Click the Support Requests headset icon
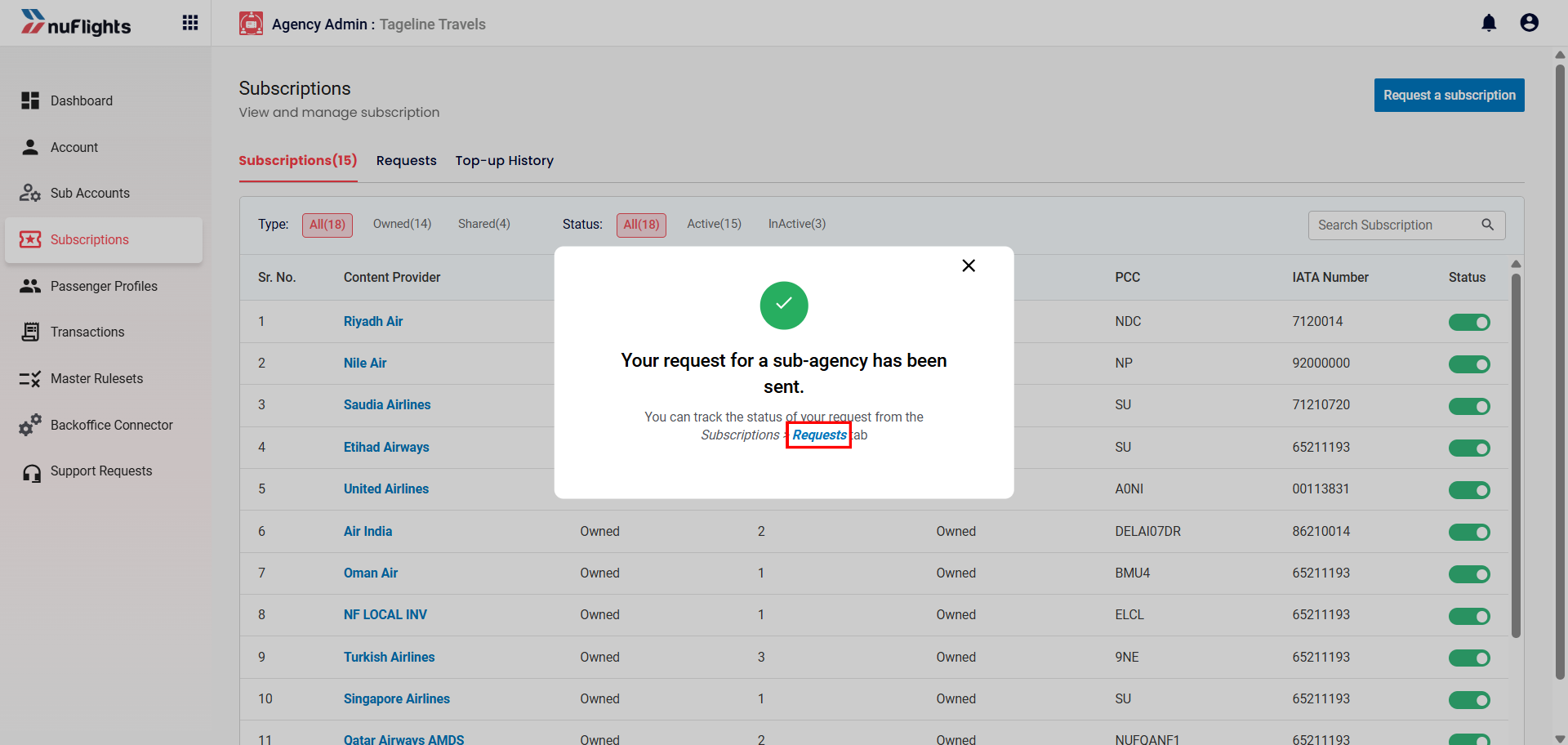 point(32,473)
